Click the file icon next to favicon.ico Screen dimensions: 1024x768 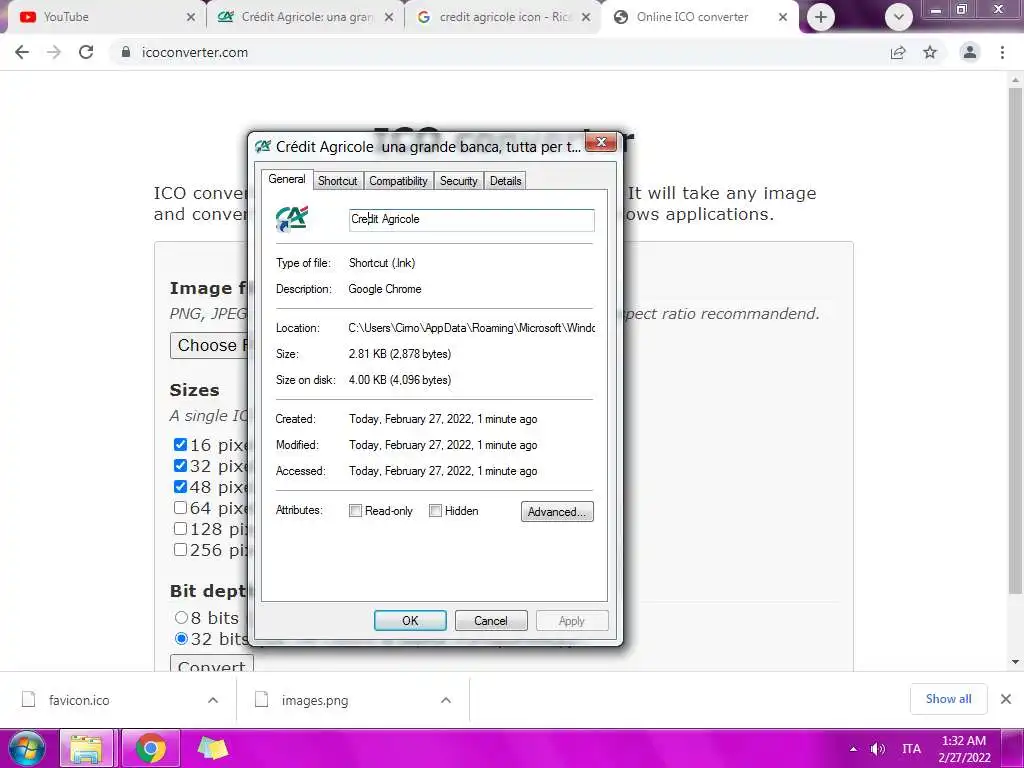28,700
